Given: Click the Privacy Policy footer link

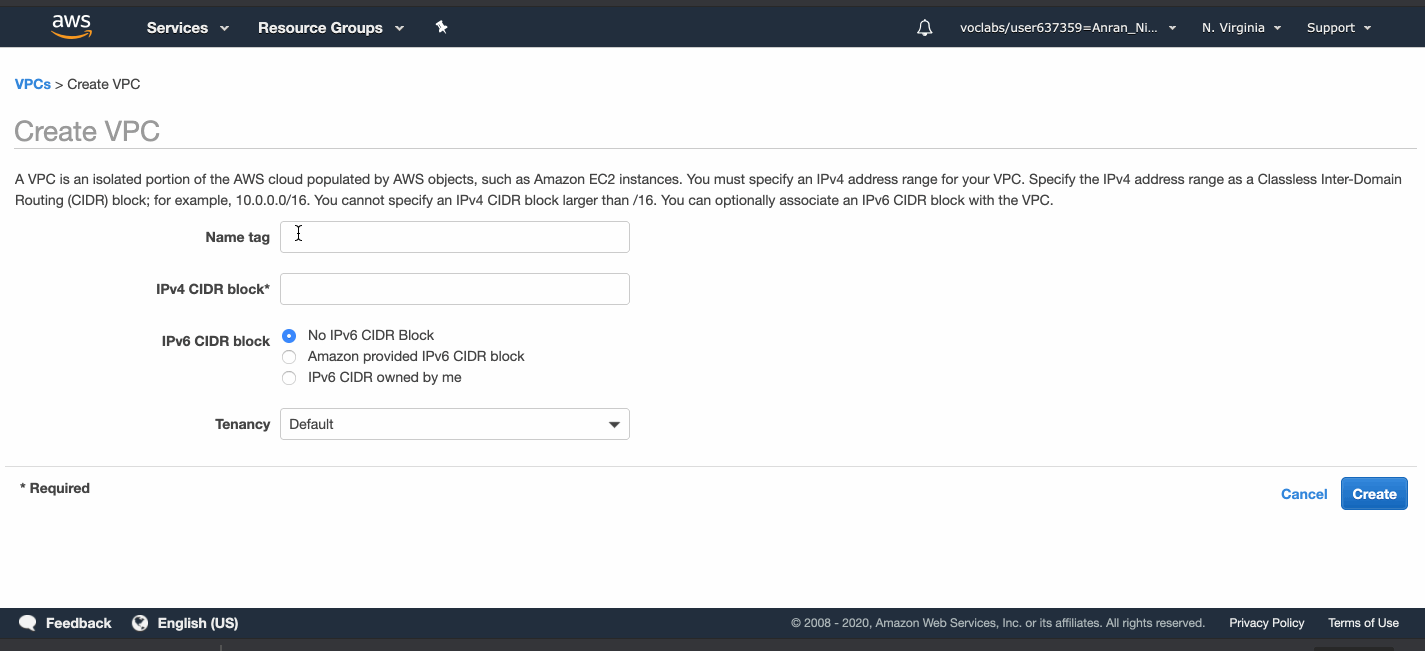Looking at the screenshot, I should (x=1266, y=622).
